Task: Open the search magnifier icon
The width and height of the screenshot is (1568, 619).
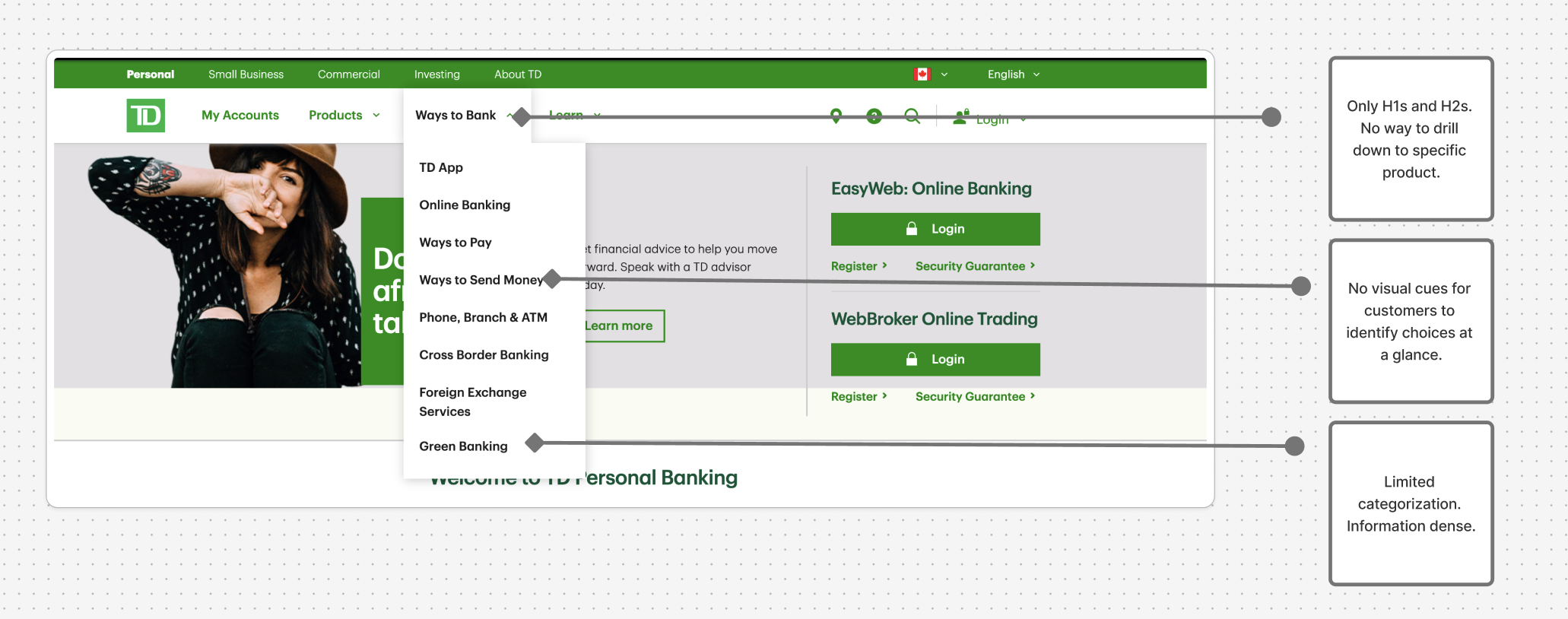Action: click(x=913, y=116)
